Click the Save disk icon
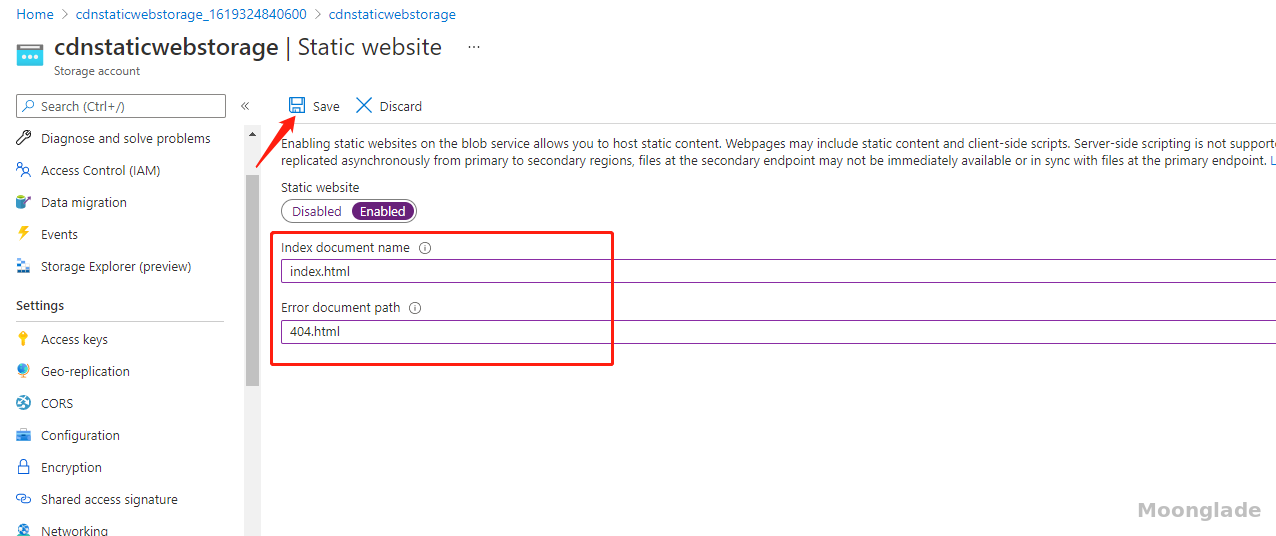Viewport: 1276px width, 536px height. coord(297,105)
